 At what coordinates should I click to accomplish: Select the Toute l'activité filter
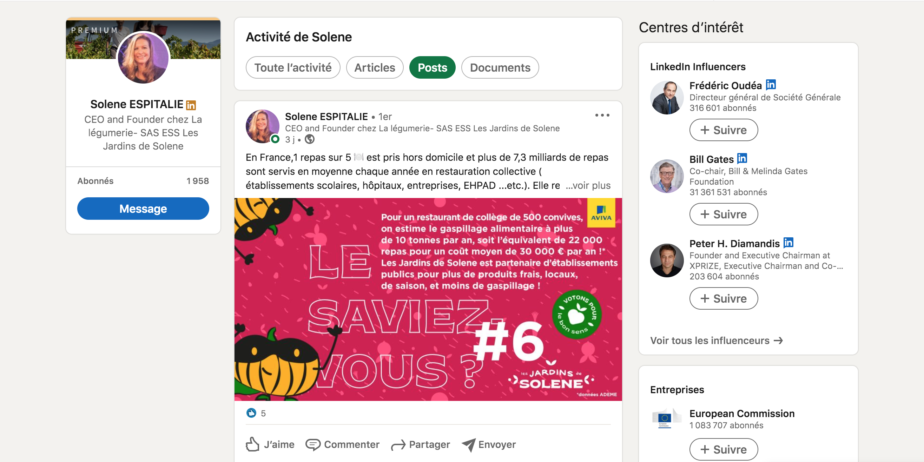click(x=293, y=68)
